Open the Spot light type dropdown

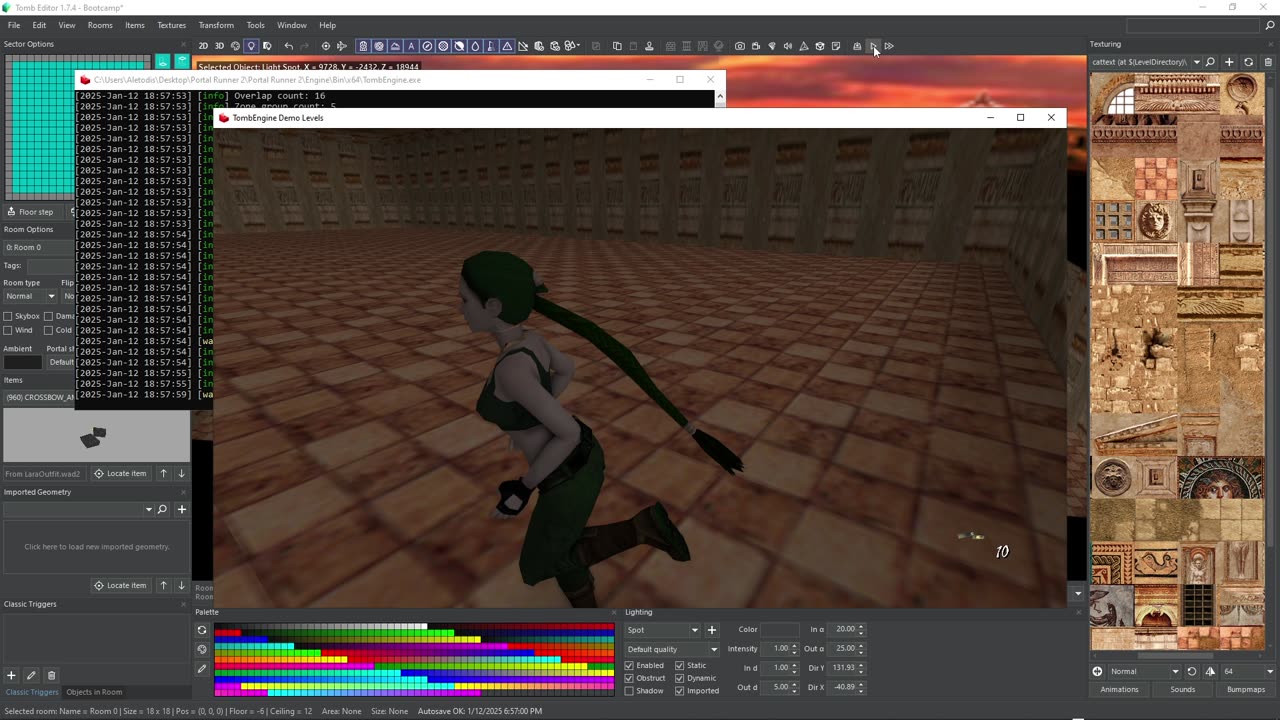[662, 630]
